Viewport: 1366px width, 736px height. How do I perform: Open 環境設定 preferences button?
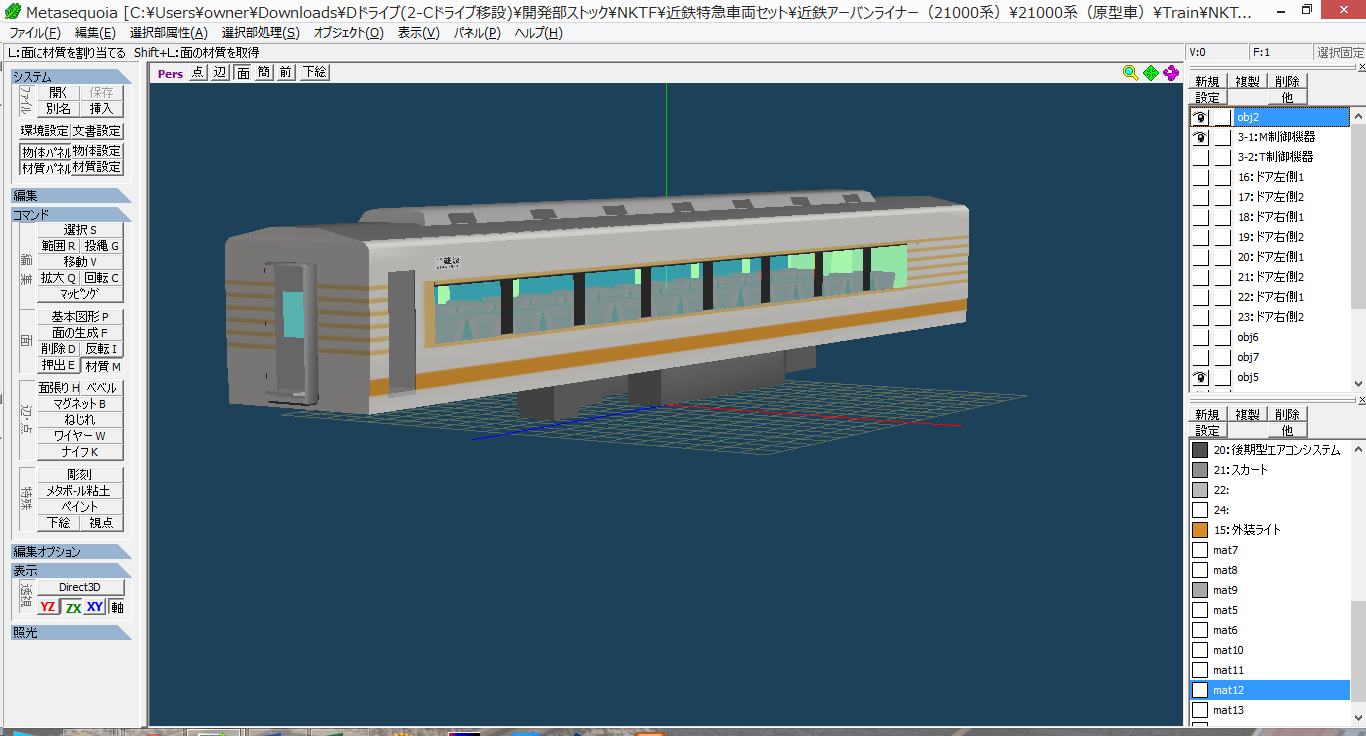[x=45, y=131]
